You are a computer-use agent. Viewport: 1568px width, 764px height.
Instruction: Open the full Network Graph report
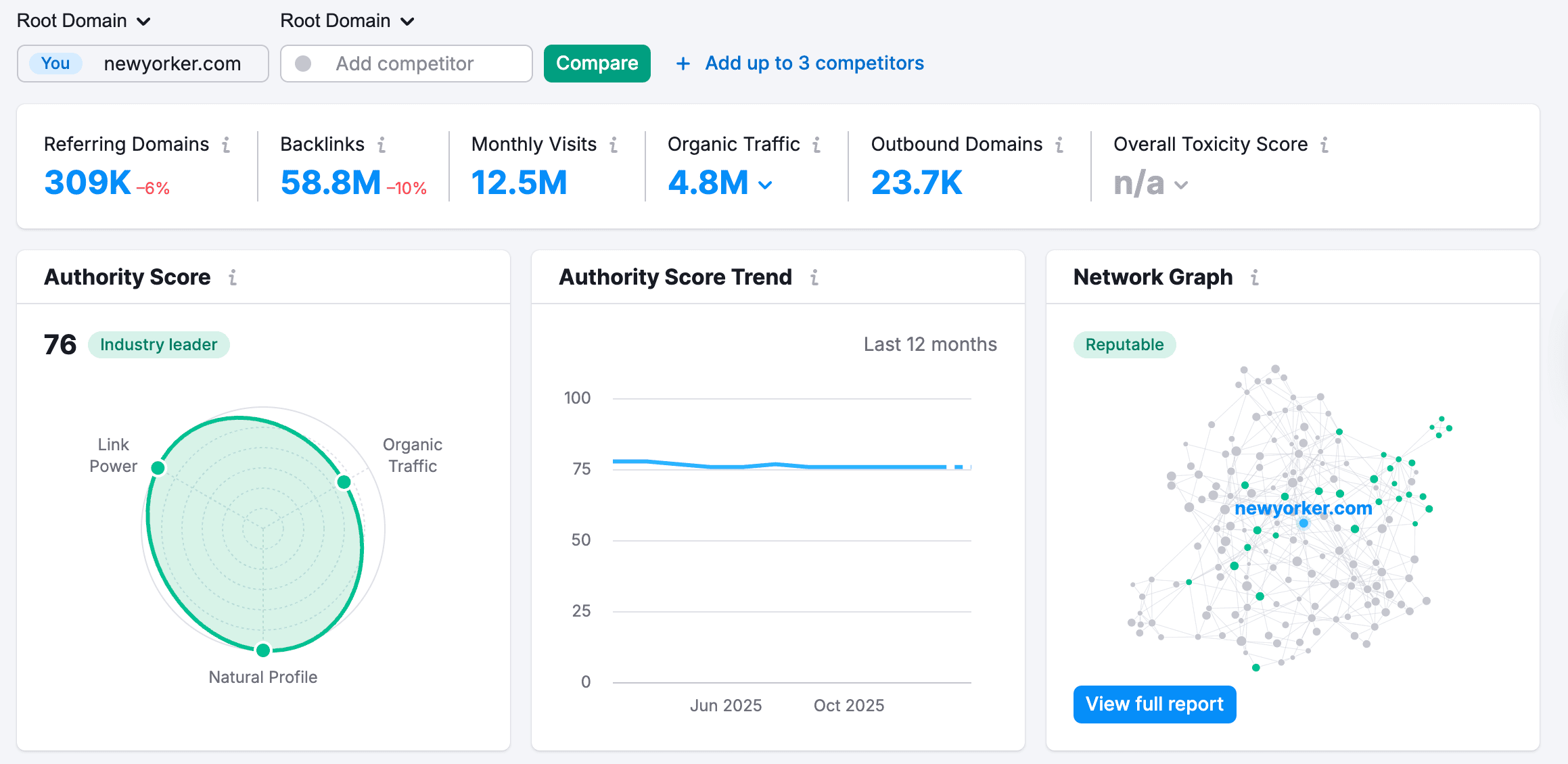(x=1155, y=704)
